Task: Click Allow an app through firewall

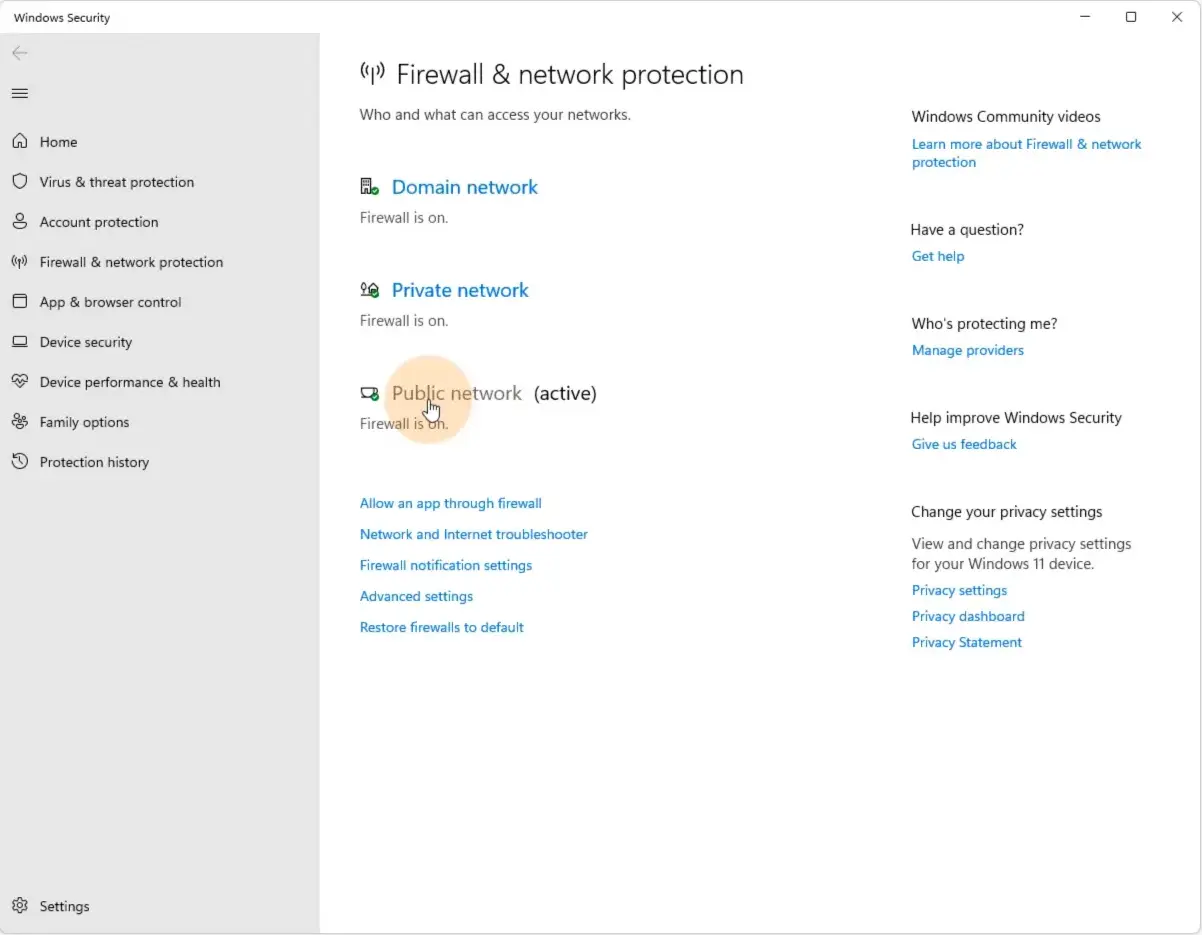Action: tap(450, 503)
